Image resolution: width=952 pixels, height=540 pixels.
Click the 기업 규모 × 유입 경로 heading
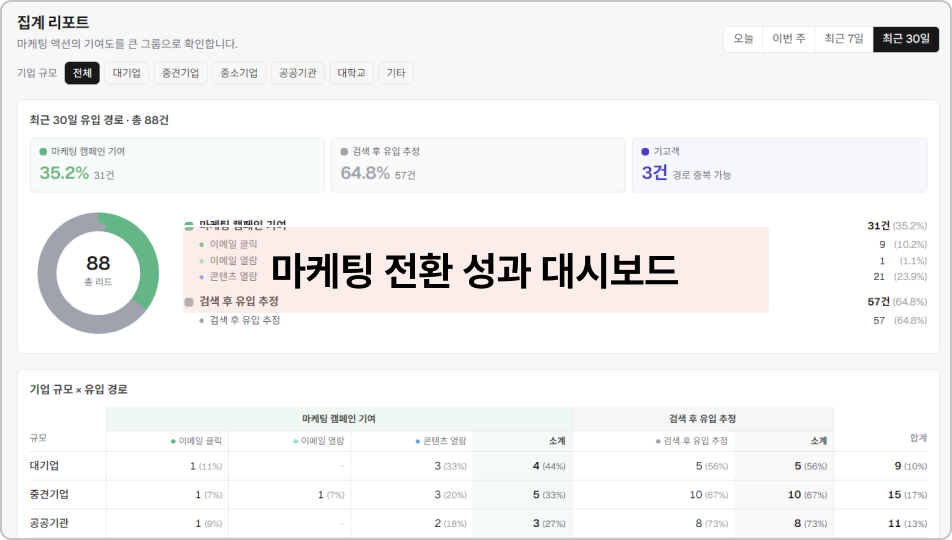click(x=79, y=389)
